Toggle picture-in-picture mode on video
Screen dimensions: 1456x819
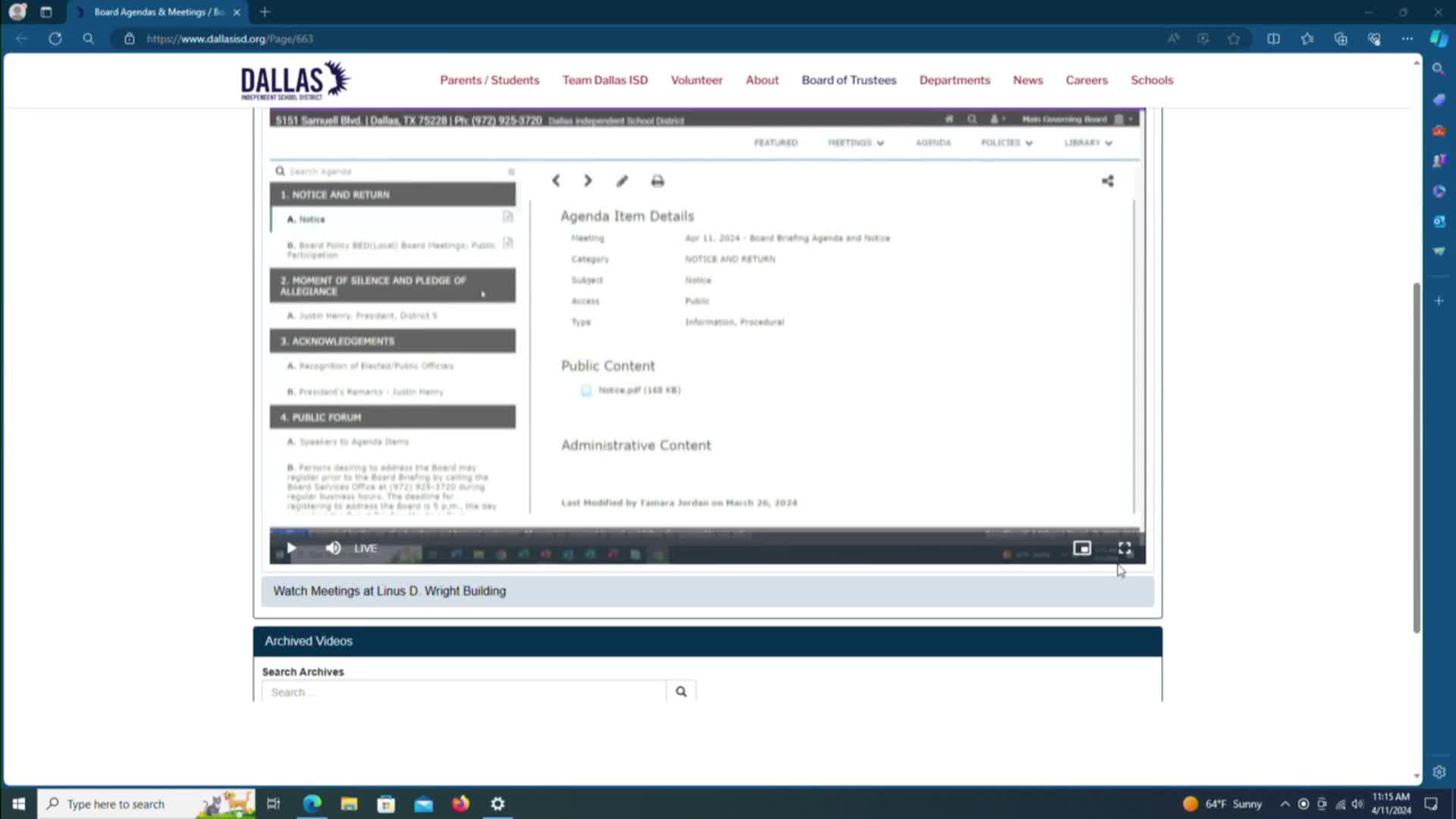[x=1081, y=548]
